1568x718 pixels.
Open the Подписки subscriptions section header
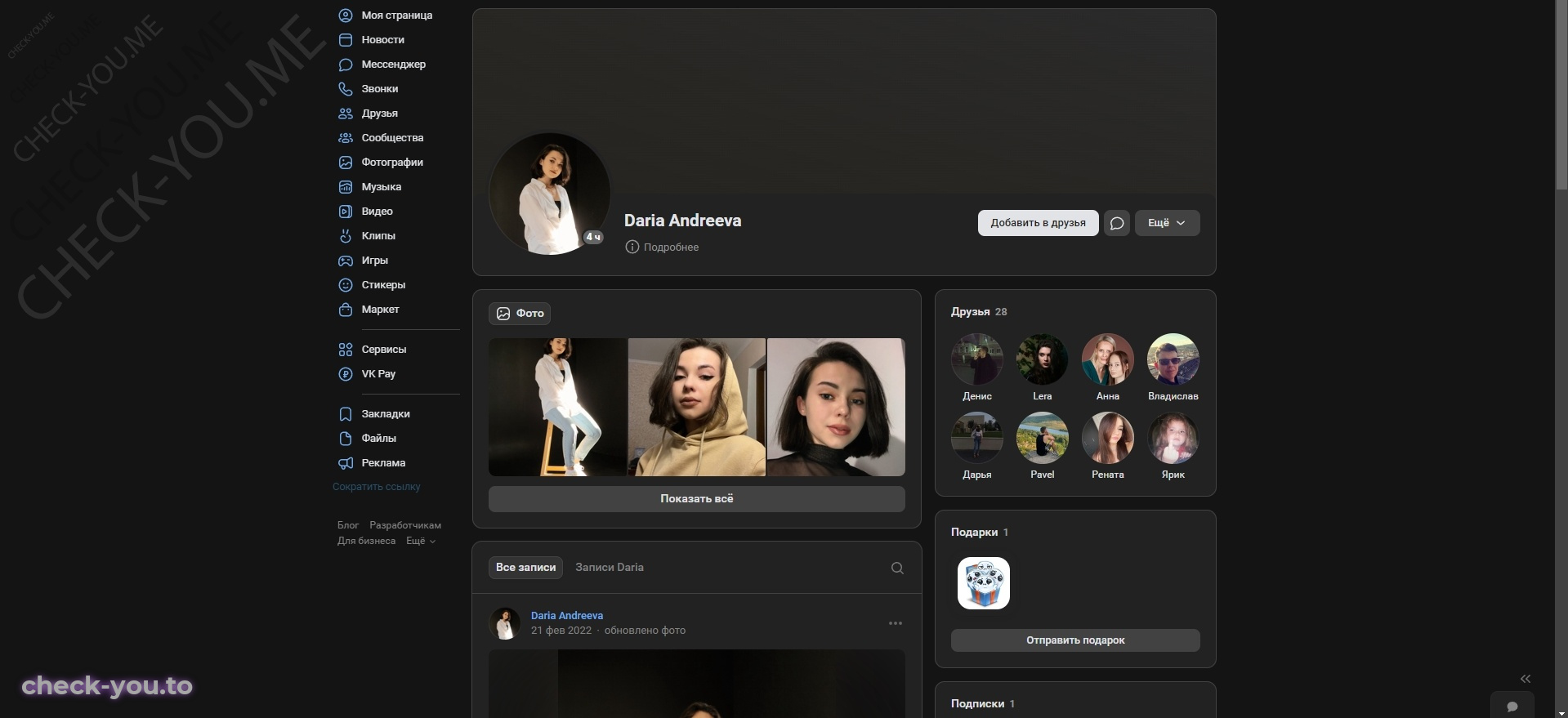click(983, 704)
